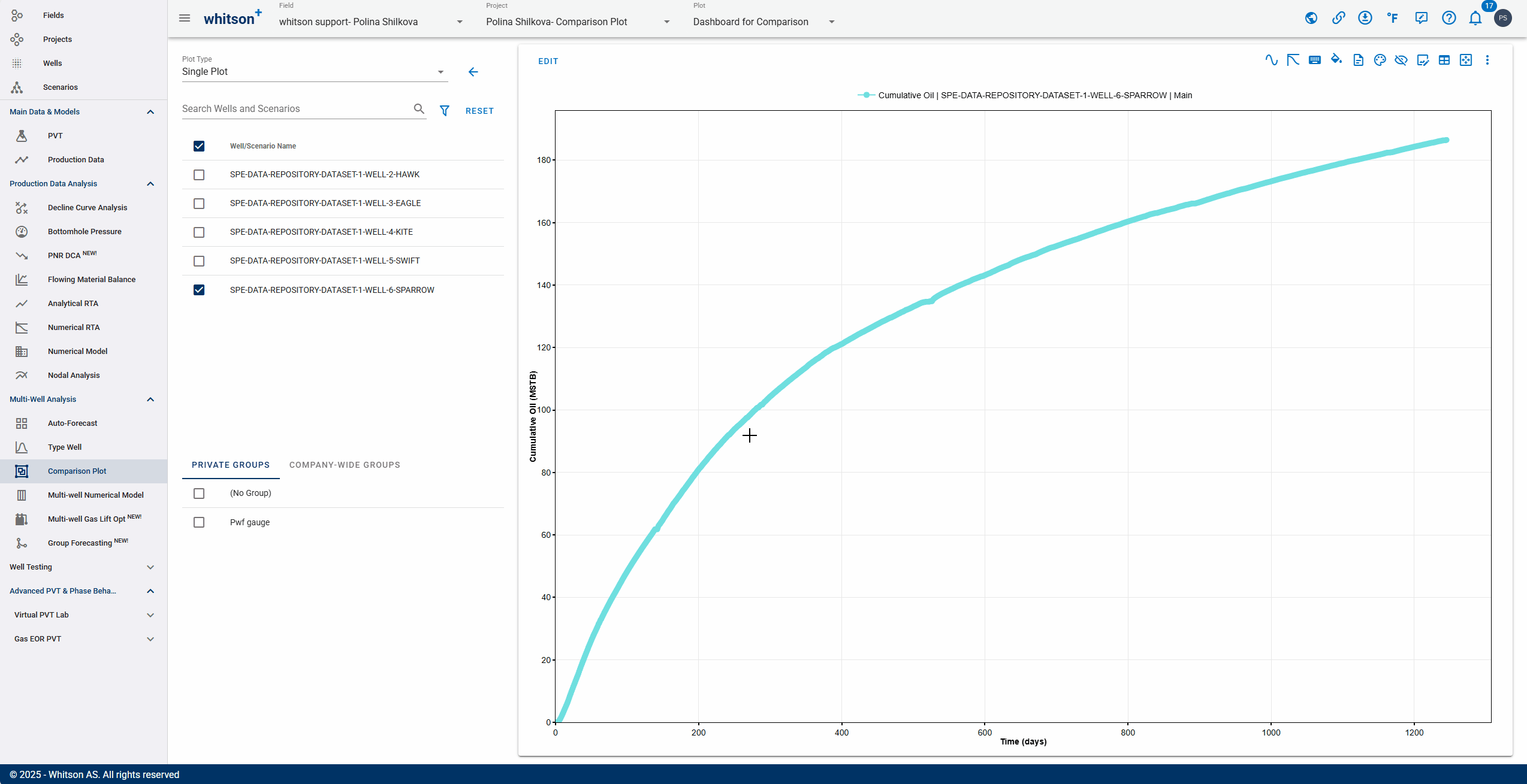Click the table grid icon in plot toolbar
This screenshot has height=784, width=1527.
1444,60
